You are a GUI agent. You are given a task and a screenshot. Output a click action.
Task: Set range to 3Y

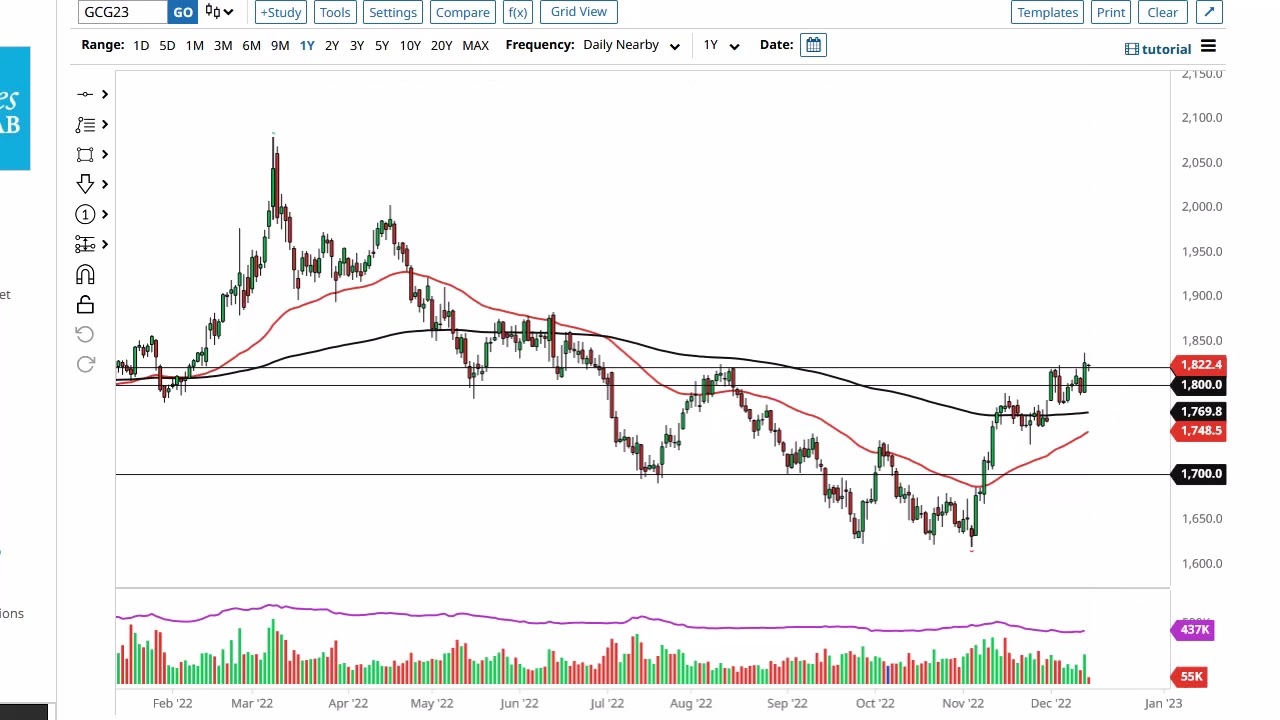[x=357, y=45]
